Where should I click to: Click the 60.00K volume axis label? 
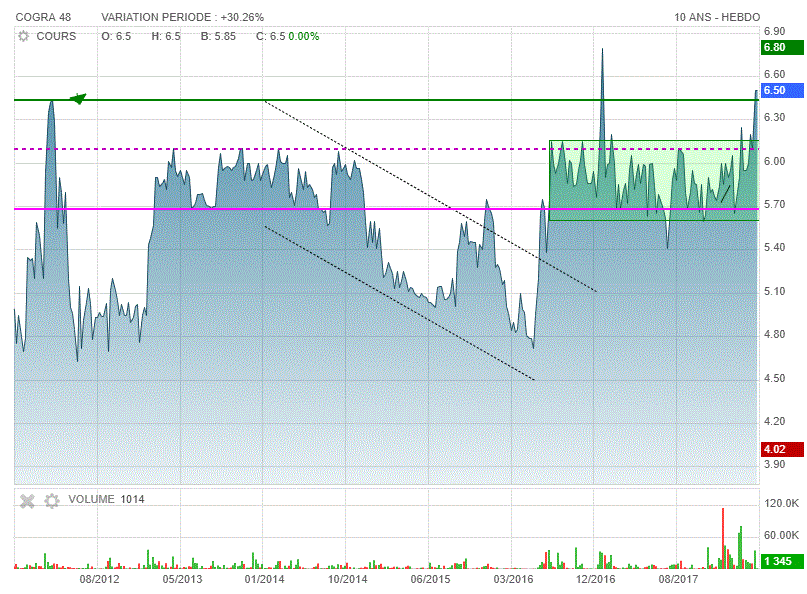click(781, 536)
